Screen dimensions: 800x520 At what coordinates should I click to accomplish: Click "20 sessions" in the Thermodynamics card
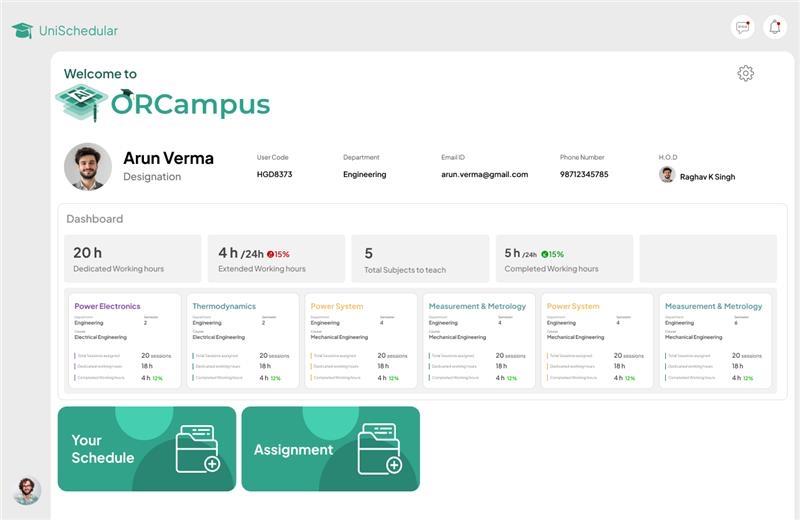tap(274, 355)
